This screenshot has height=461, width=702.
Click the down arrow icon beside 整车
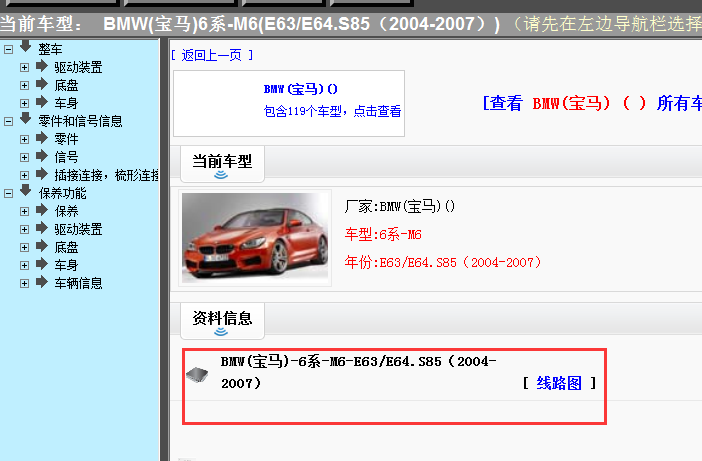point(26,46)
